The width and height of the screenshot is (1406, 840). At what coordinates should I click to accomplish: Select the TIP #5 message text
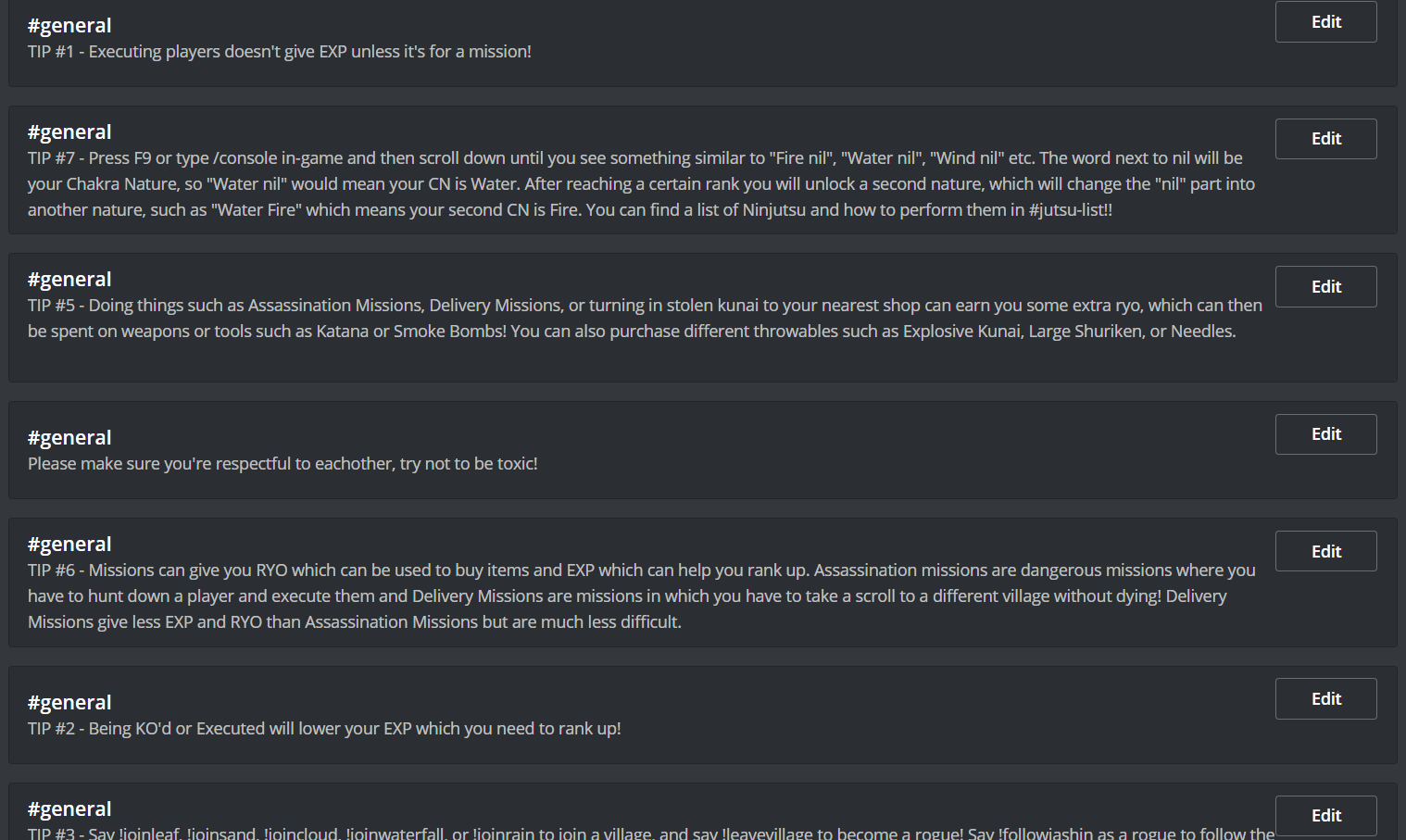pyautogui.click(x=645, y=319)
